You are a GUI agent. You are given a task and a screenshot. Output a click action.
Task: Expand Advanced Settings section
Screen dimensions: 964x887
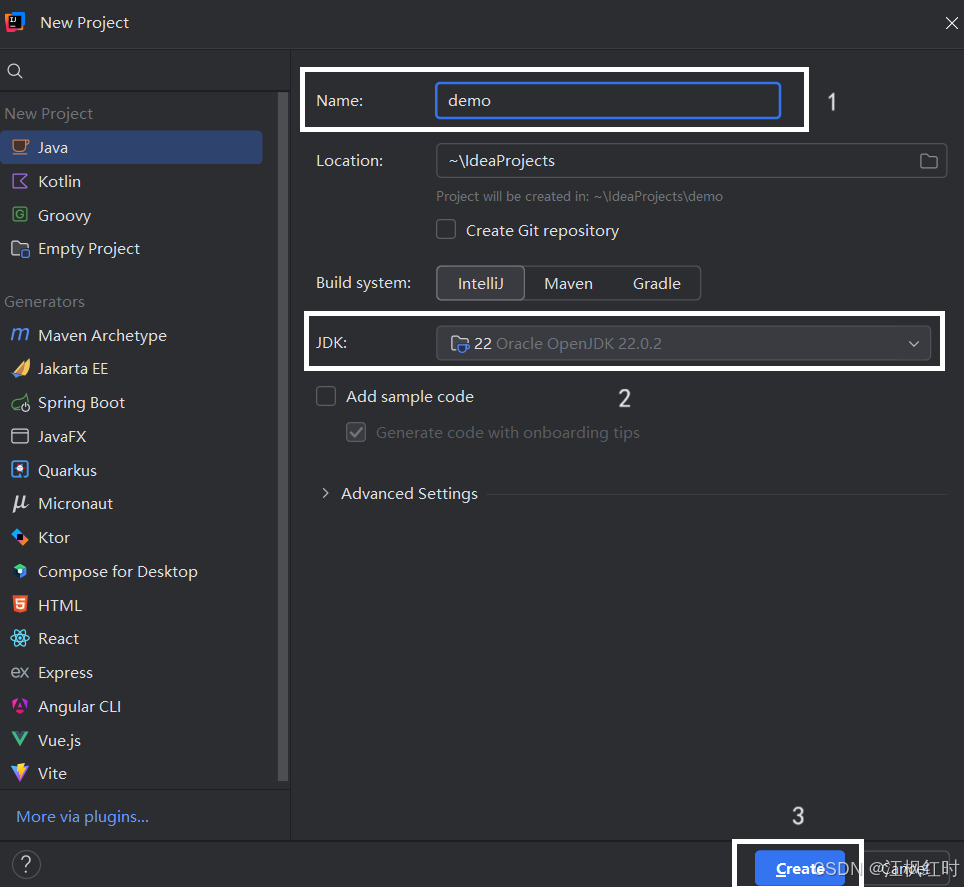coord(325,493)
